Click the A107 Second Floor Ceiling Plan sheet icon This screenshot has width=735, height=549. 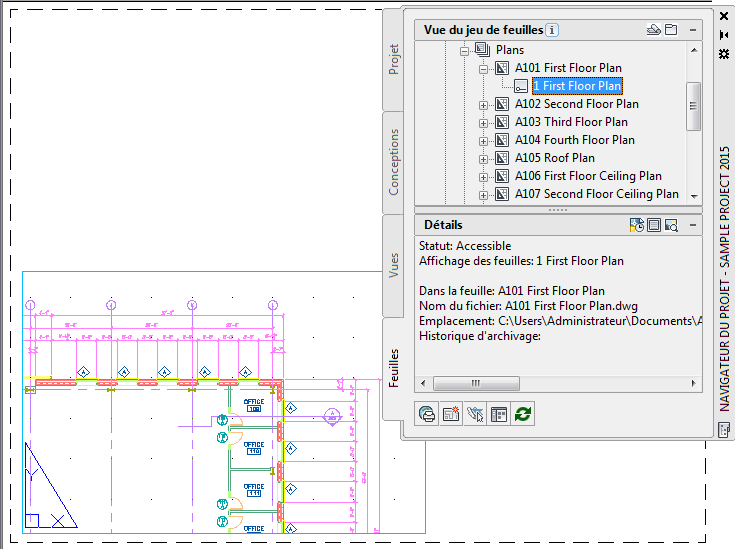point(502,194)
